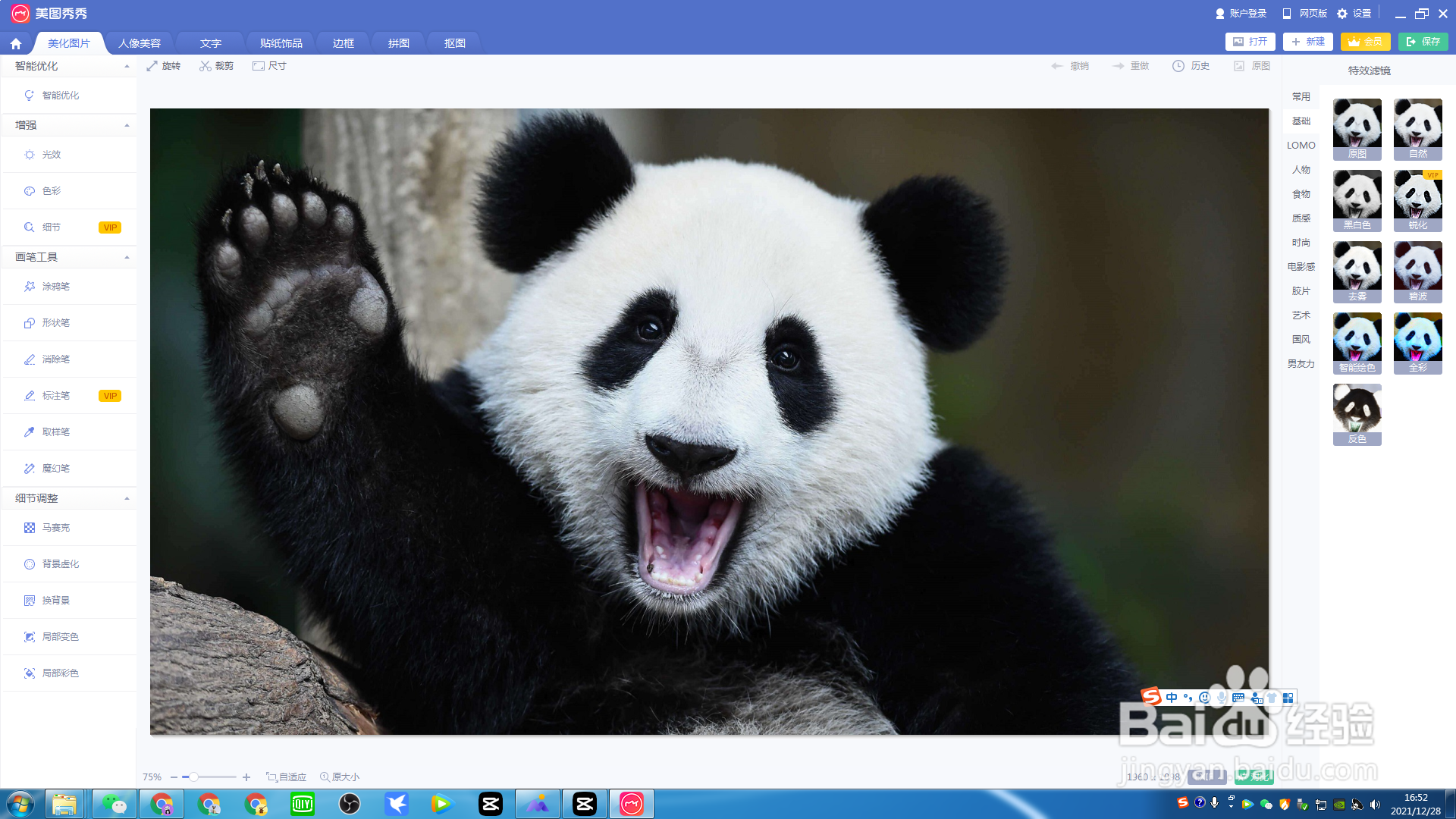
Task: Click the 旋转 rotate tool
Action: (164, 66)
